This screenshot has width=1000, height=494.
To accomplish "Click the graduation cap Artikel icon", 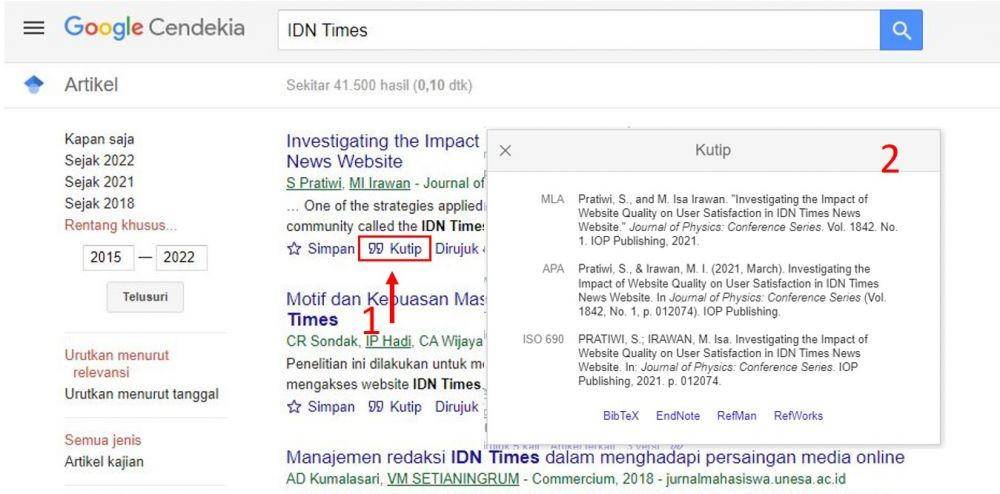I will click(x=34, y=84).
